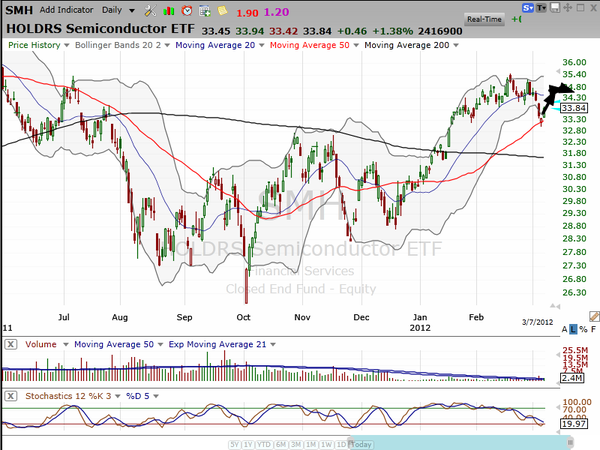Toggle logarithmic L scale mode
Image resolution: width=600 pixels, height=450 pixels.
pos(573,329)
